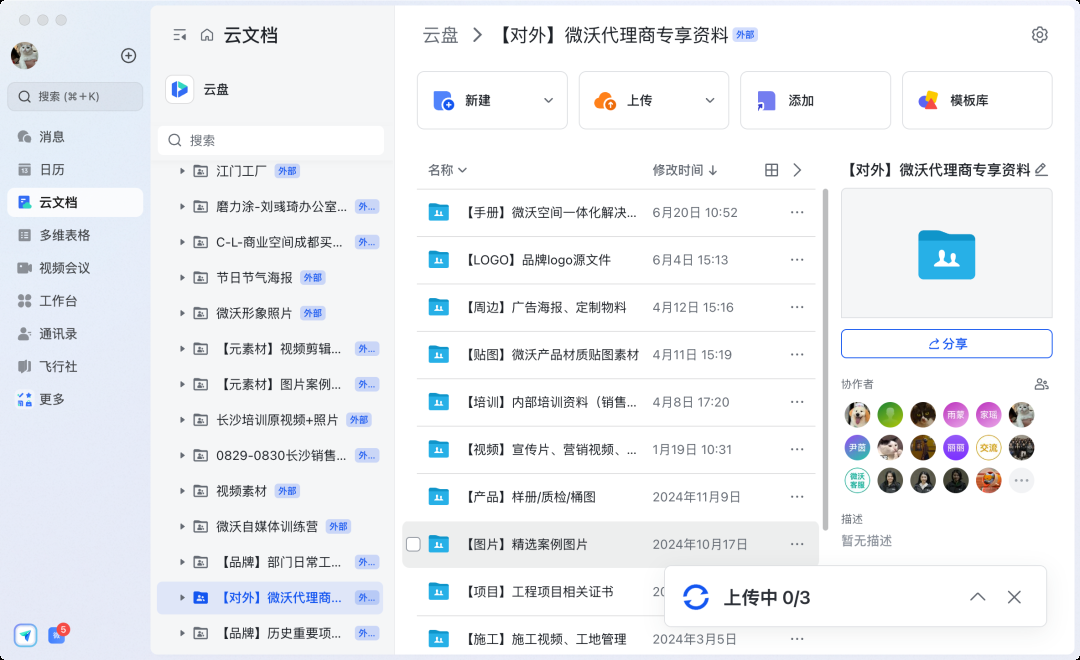Screen dimensions: 1080x660
Task: Open the 【手册】 folder icon
Action: click(439, 212)
